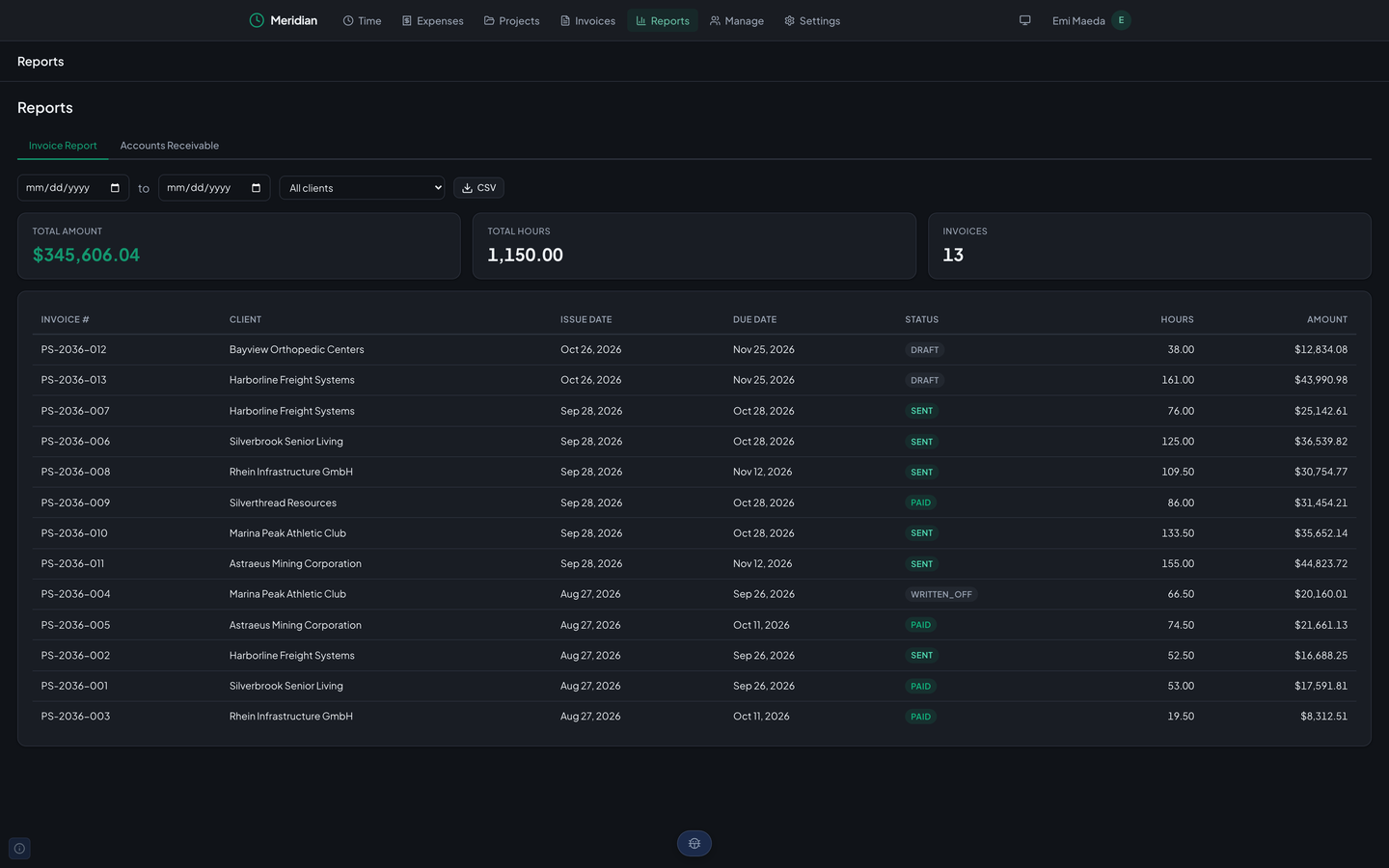Viewport: 1389px width, 868px height.
Task: Click the total hours value 1,150.00
Action: tap(526, 255)
